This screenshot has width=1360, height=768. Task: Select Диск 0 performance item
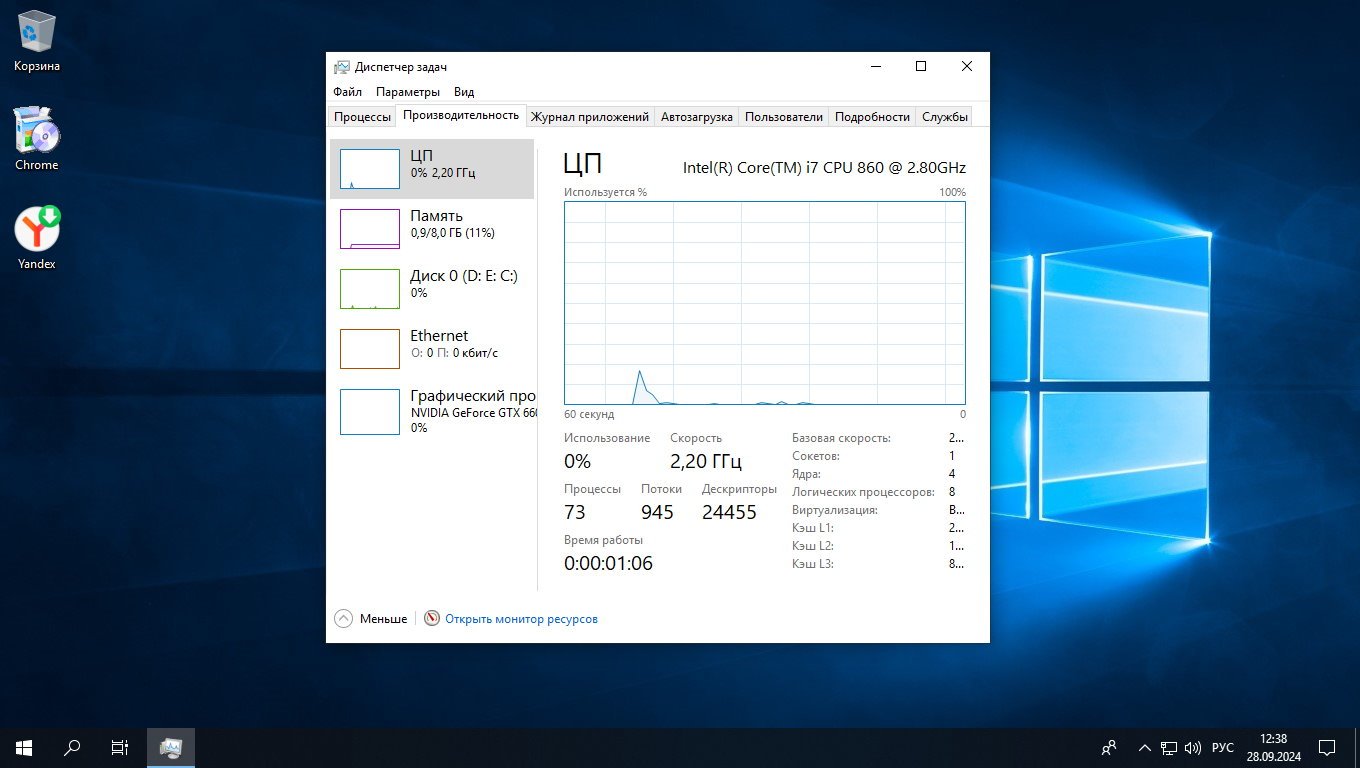click(370, 289)
